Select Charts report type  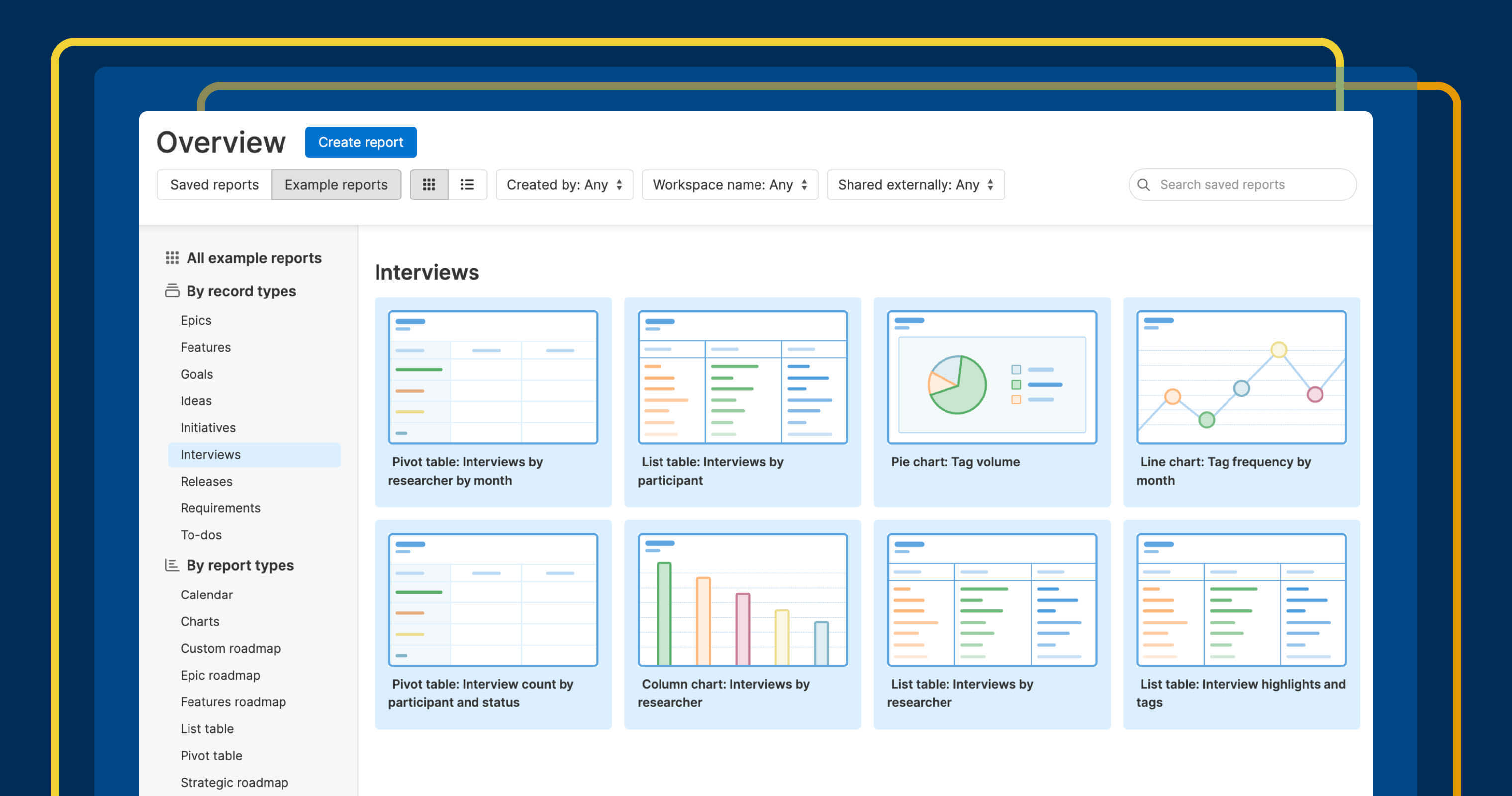point(199,621)
